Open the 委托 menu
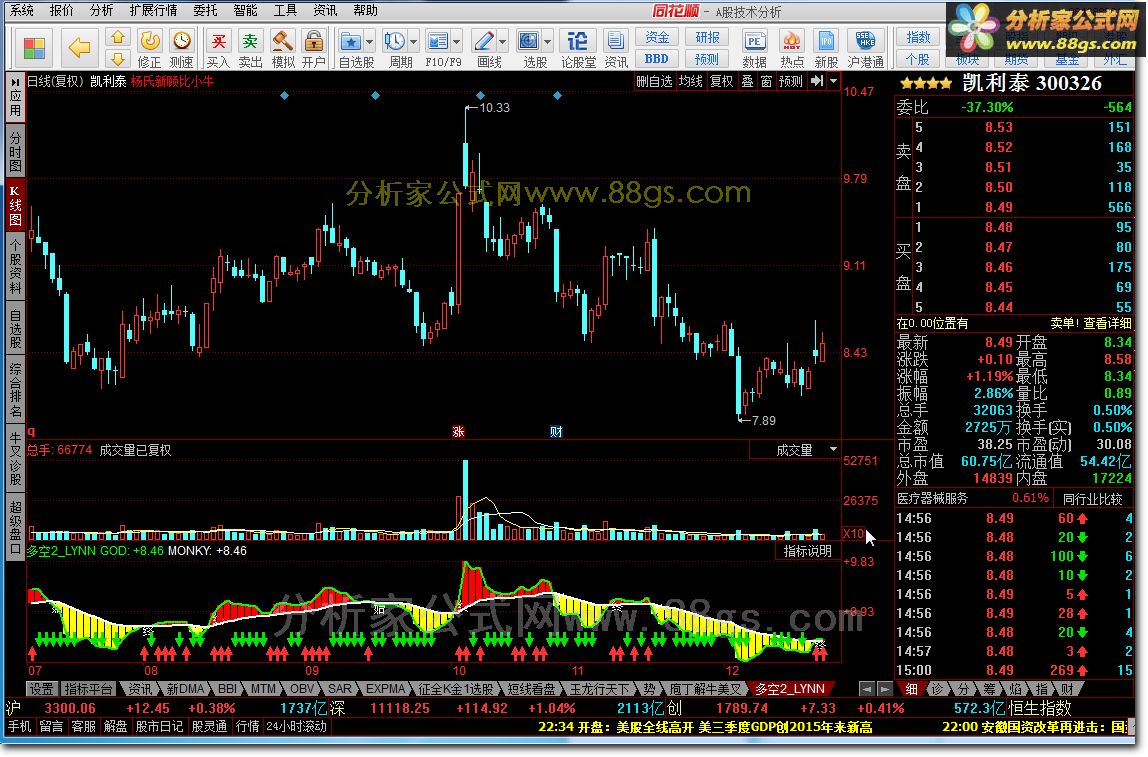 click(x=206, y=10)
